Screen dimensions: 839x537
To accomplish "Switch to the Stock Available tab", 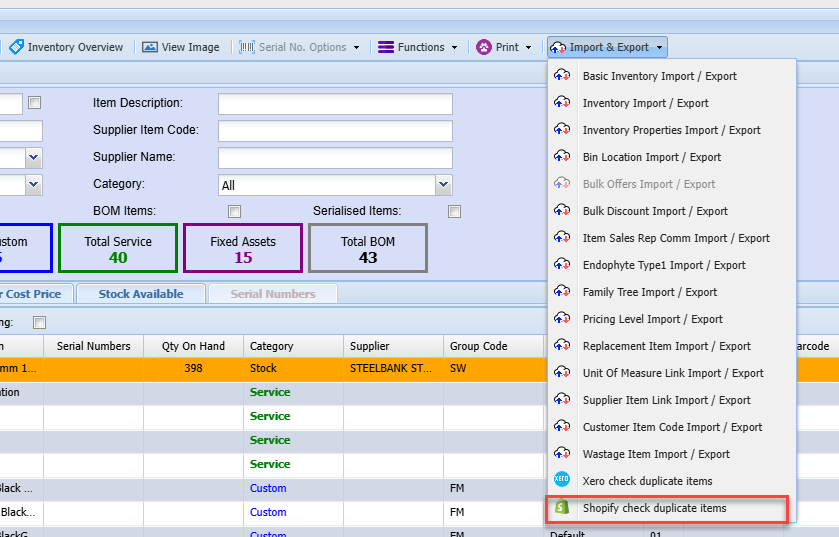I will (140, 294).
